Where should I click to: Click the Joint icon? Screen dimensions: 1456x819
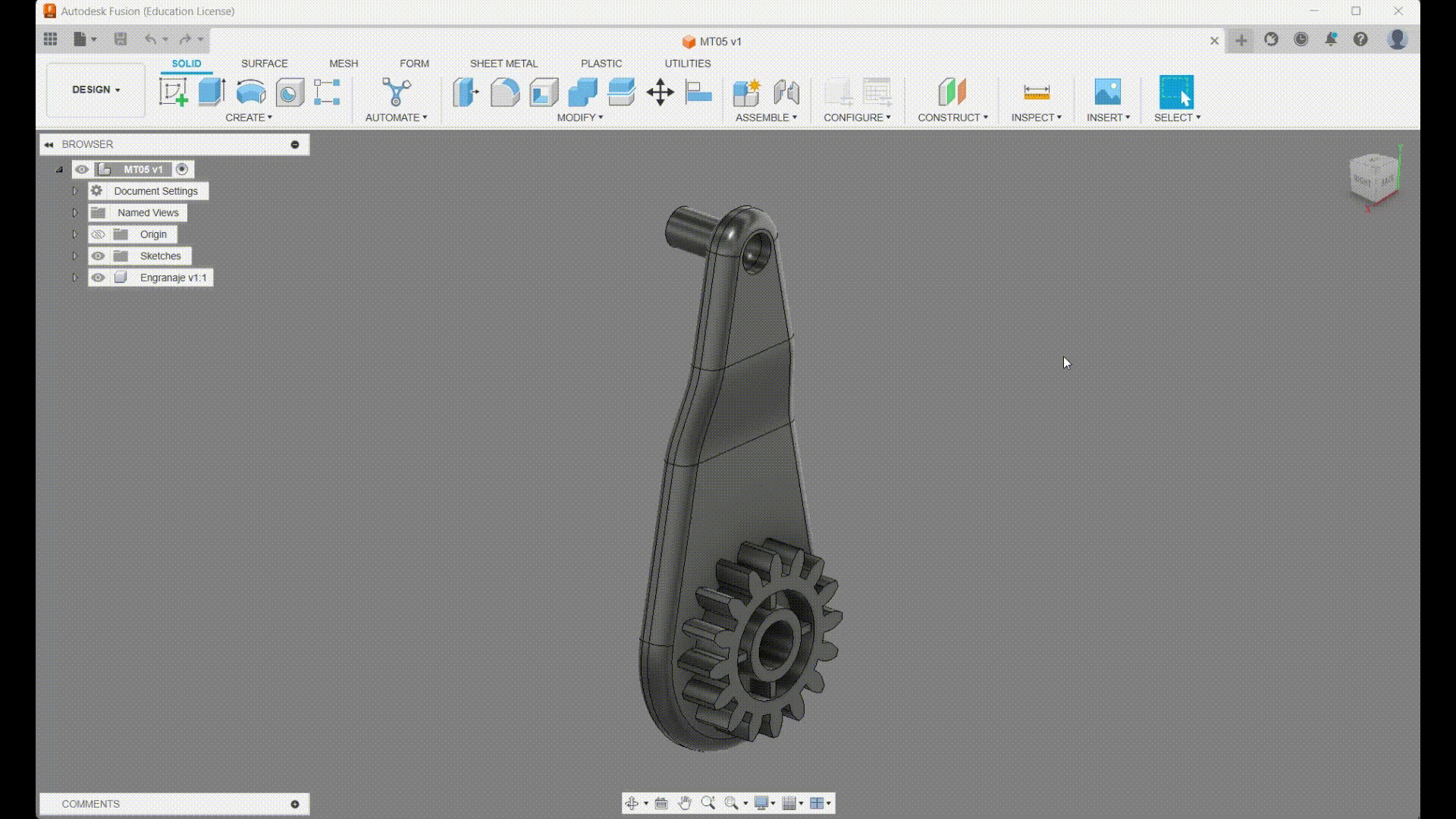point(786,92)
